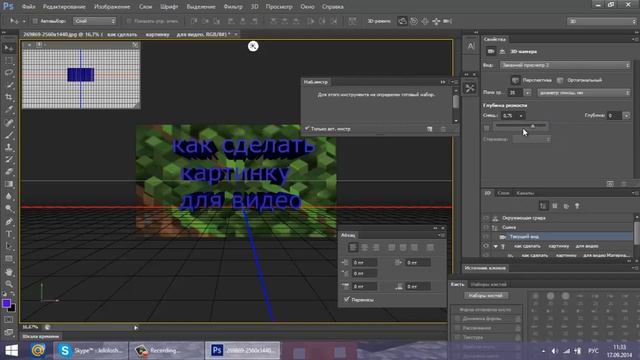The width and height of the screenshot is (640, 360).
Task: Select the Quick Selection tool
Action: 9,85
